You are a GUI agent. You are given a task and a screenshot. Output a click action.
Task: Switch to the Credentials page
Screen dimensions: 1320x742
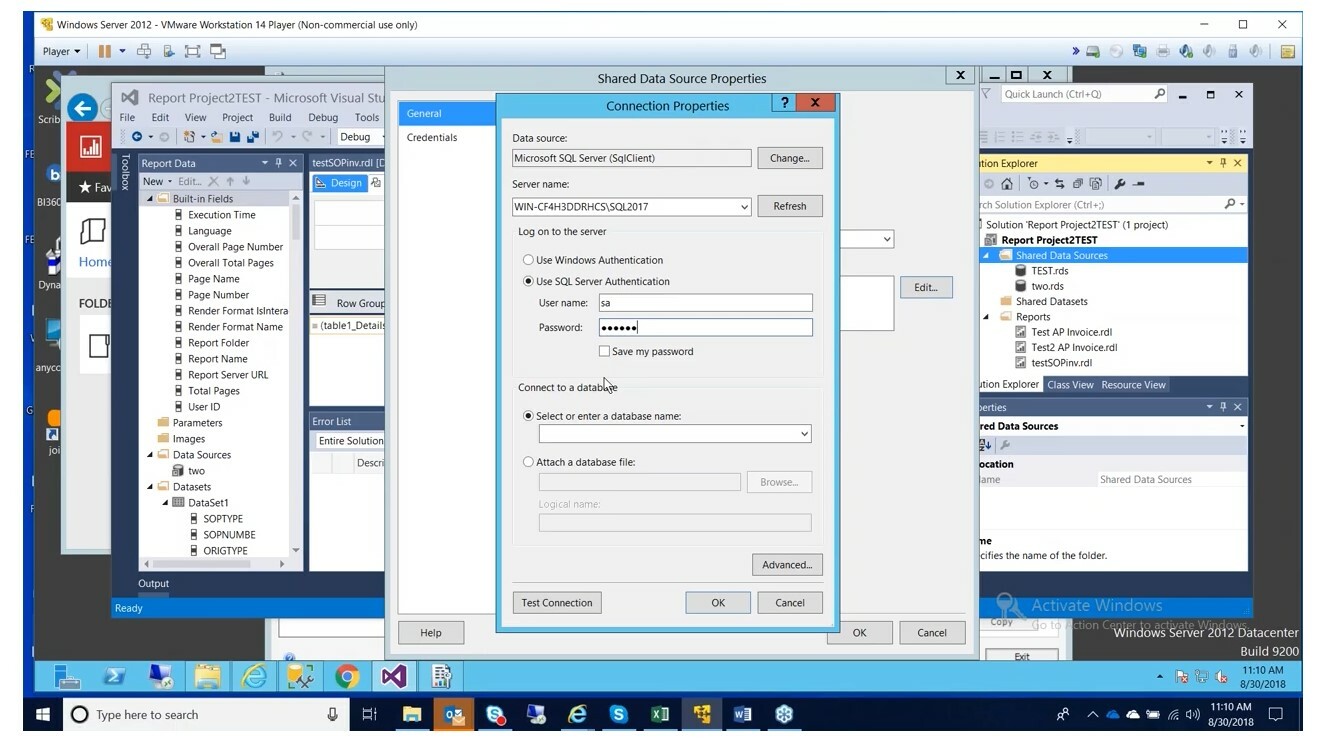coord(432,137)
